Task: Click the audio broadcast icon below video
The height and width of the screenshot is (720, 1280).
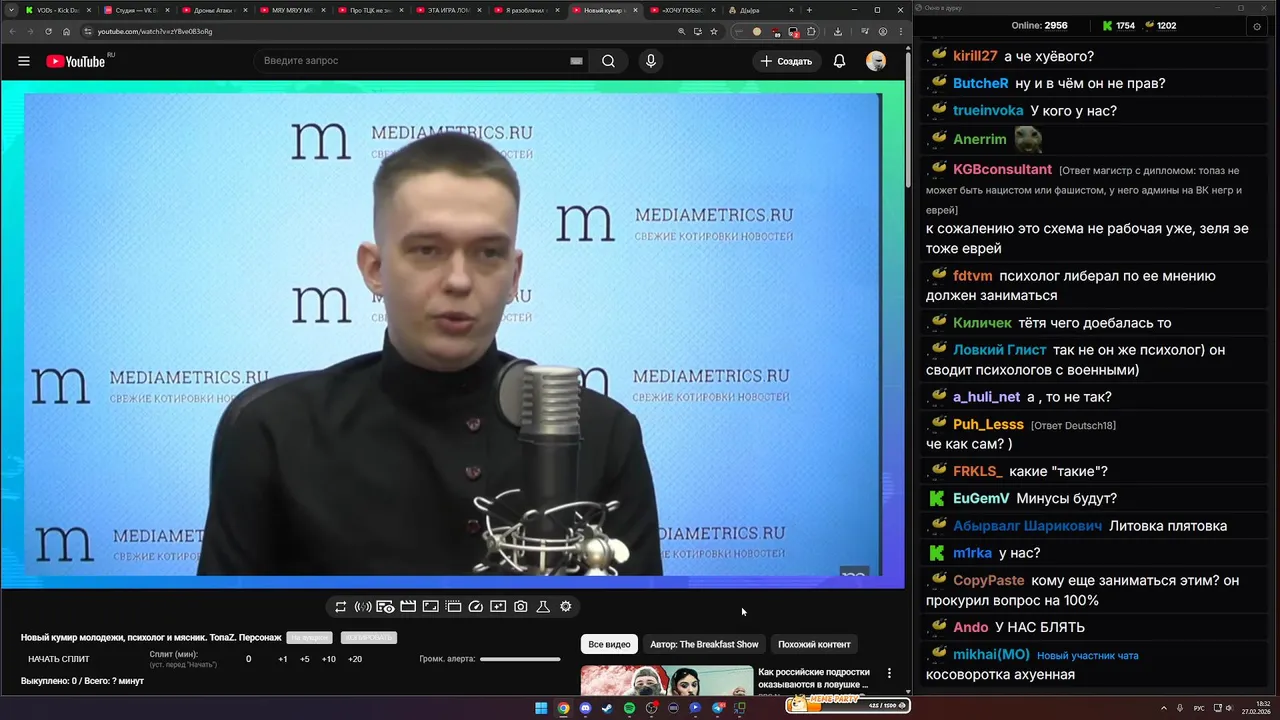Action: [x=363, y=606]
